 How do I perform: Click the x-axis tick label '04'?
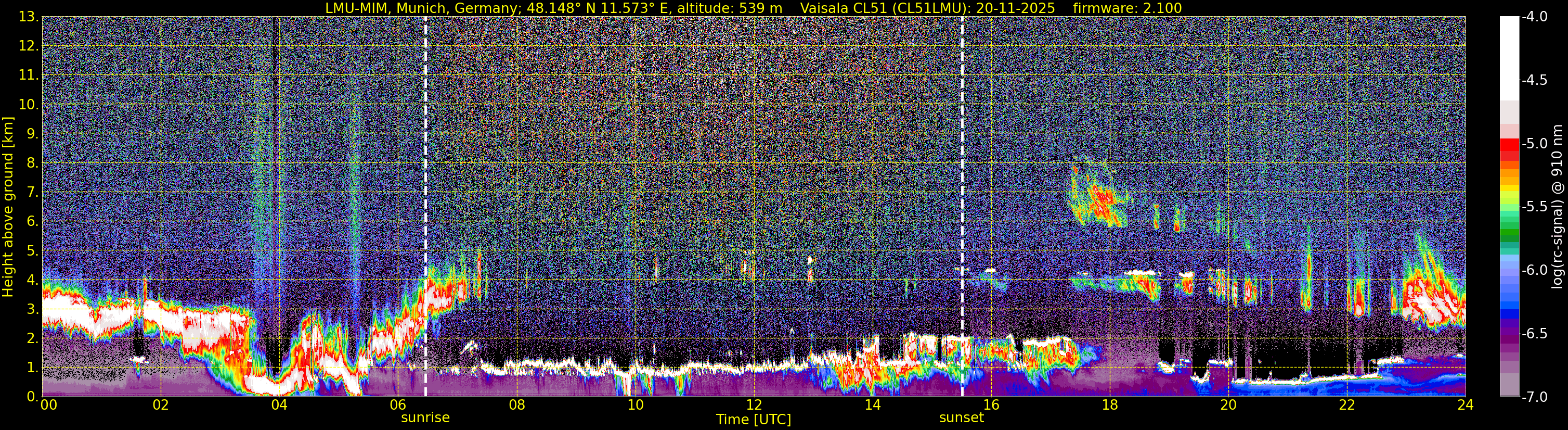[x=279, y=405]
